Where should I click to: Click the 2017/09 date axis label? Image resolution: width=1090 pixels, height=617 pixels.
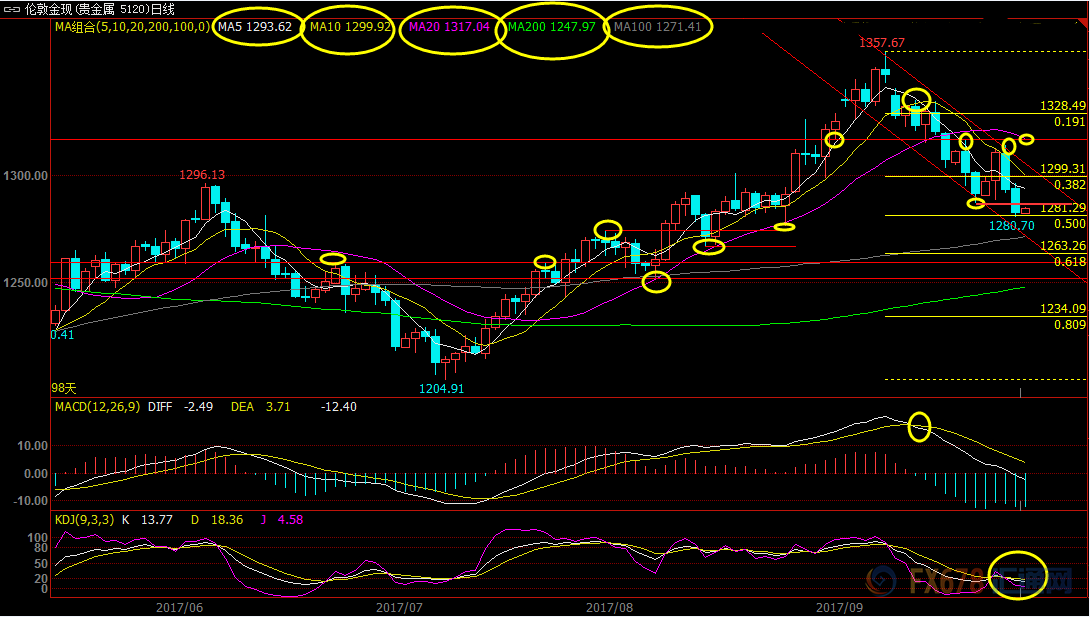839,608
